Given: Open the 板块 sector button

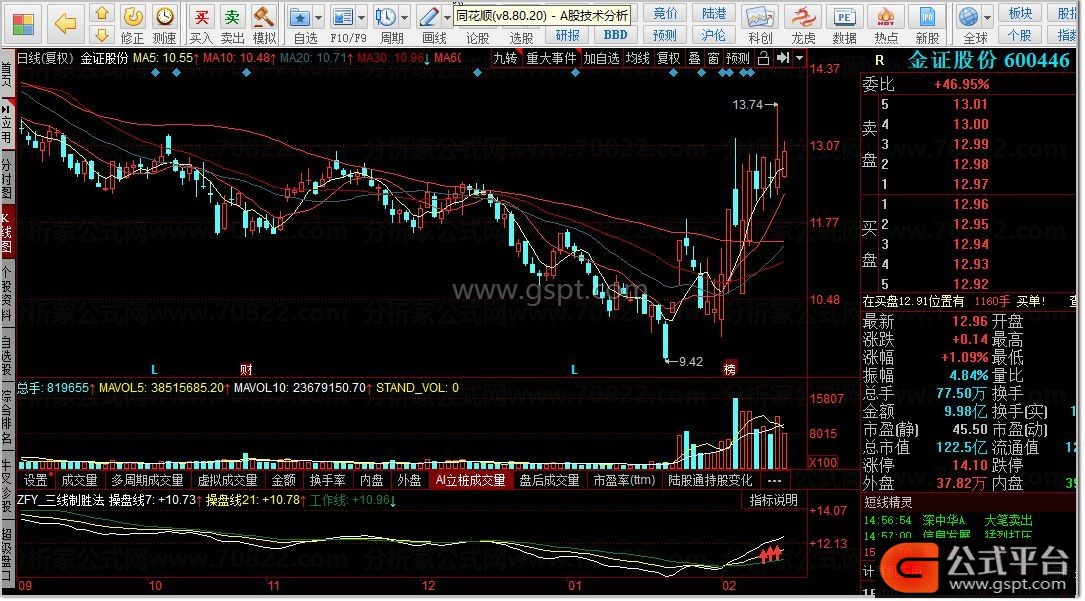Looking at the screenshot, I should point(1020,13).
